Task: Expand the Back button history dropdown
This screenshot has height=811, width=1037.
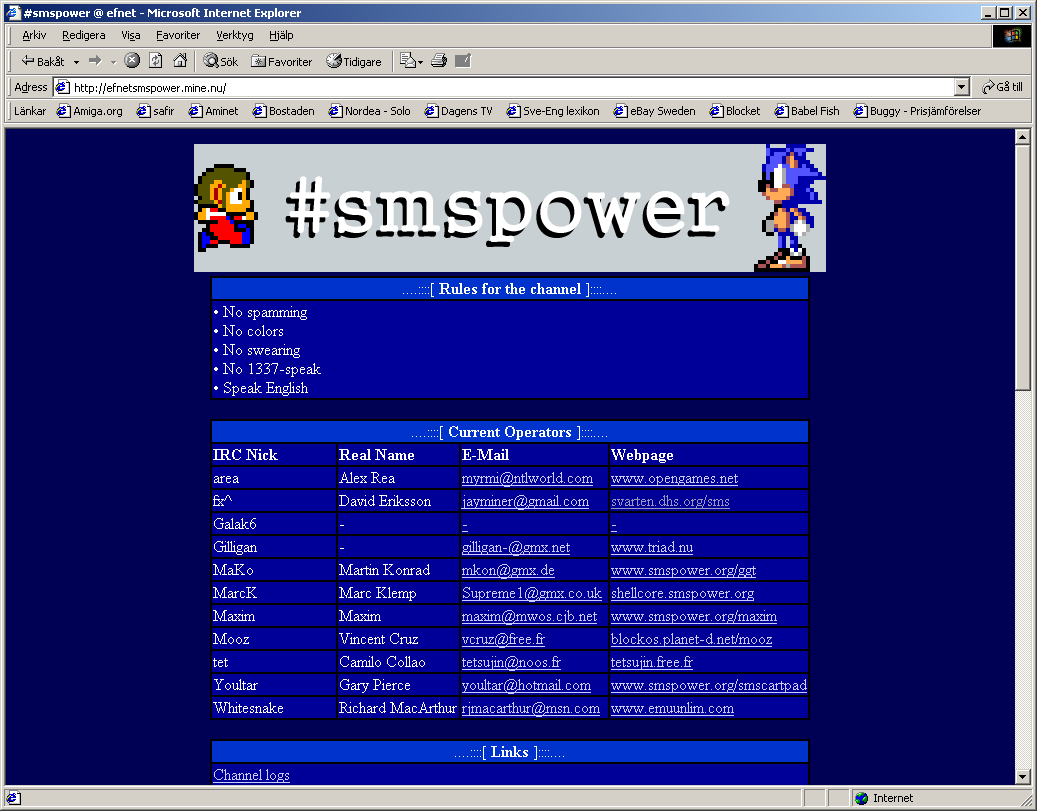Action: pos(77,62)
